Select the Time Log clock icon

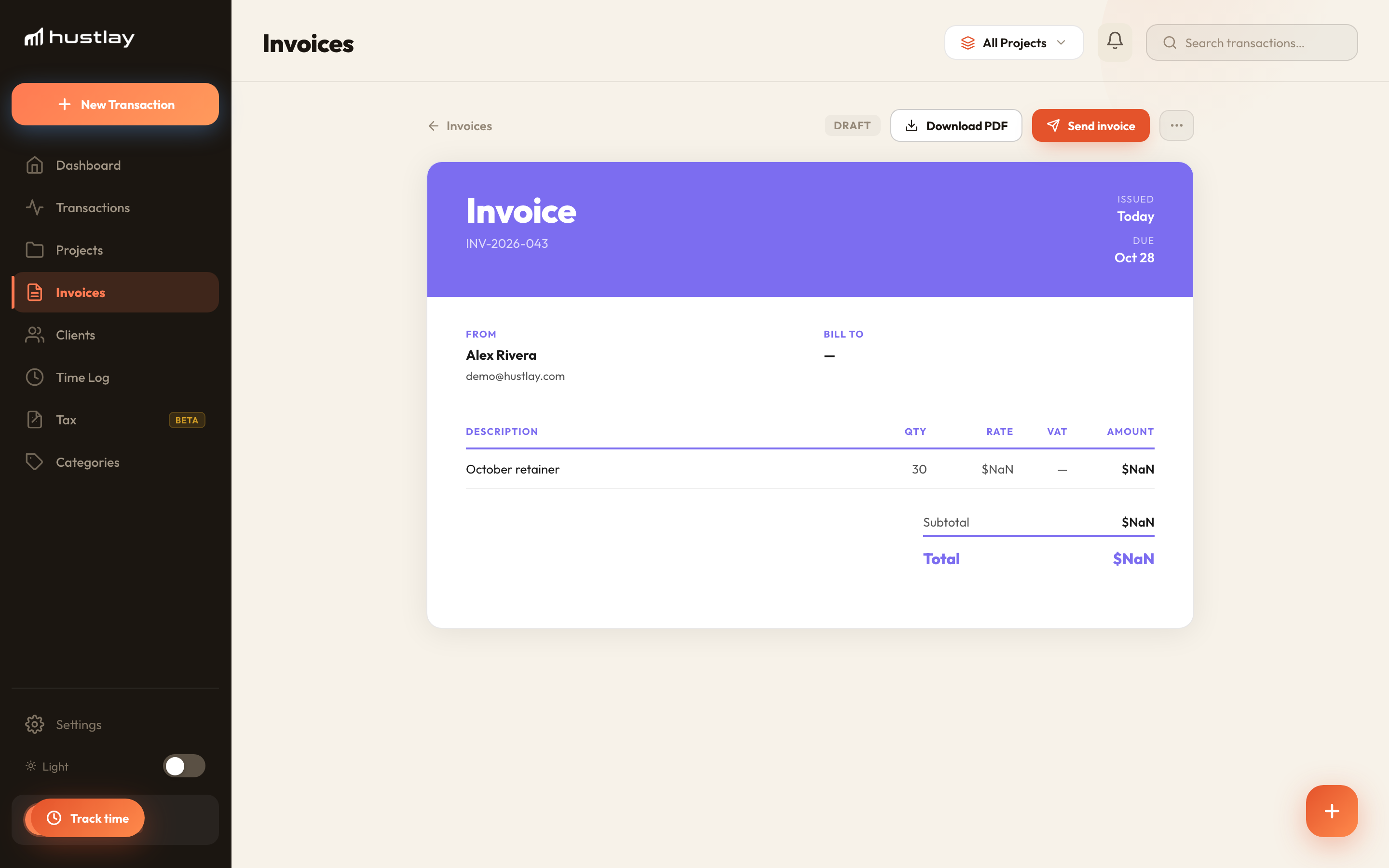click(x=34, y=377)
